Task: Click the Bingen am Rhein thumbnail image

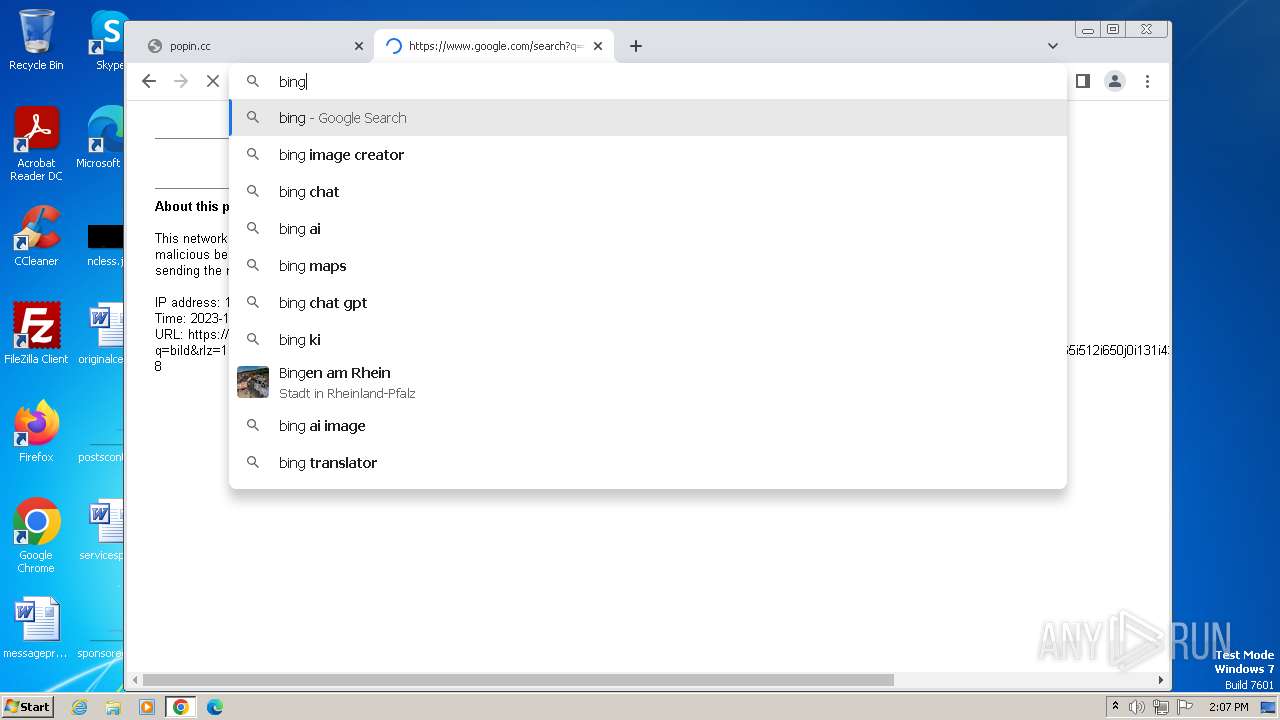Action: coord(253,382)
